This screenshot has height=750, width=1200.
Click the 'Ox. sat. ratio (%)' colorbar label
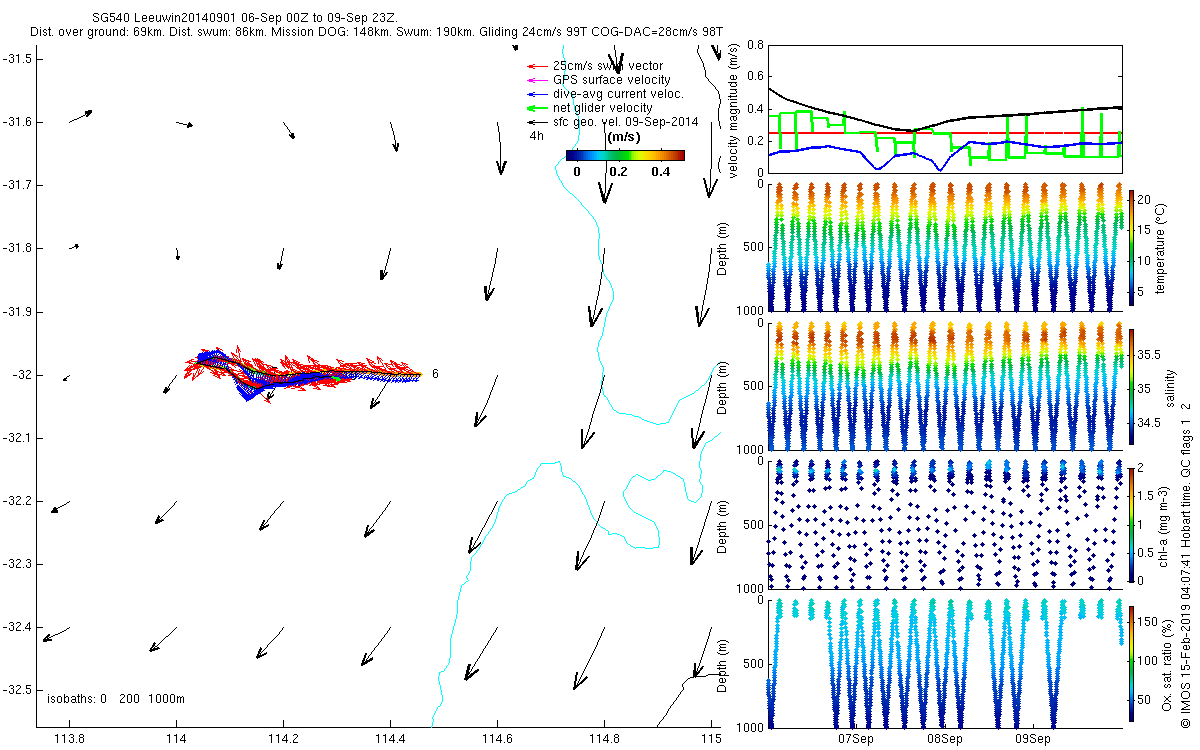1167,664
